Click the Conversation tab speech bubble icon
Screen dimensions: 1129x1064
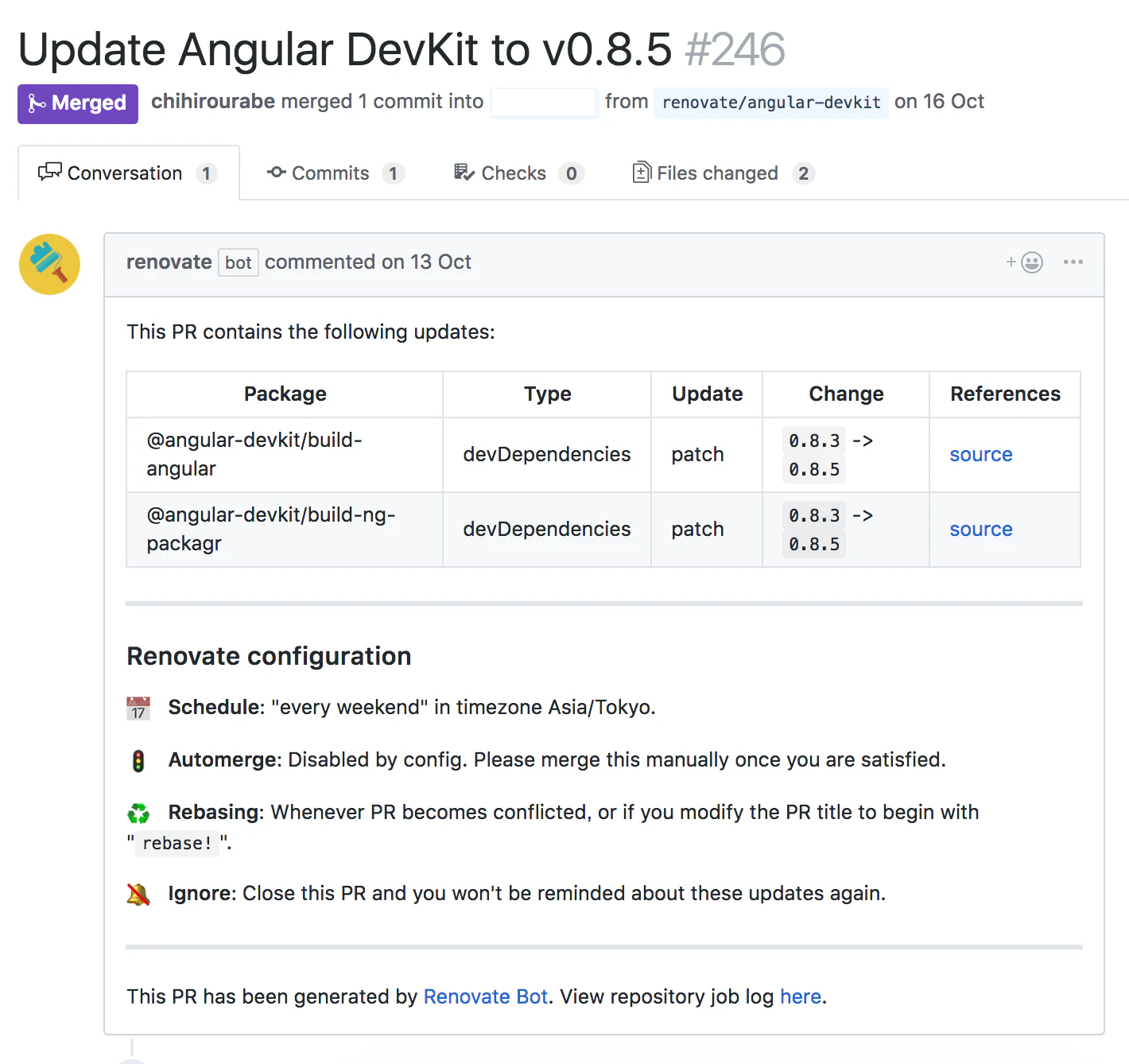pyautogui.click(x=49, y=172)
